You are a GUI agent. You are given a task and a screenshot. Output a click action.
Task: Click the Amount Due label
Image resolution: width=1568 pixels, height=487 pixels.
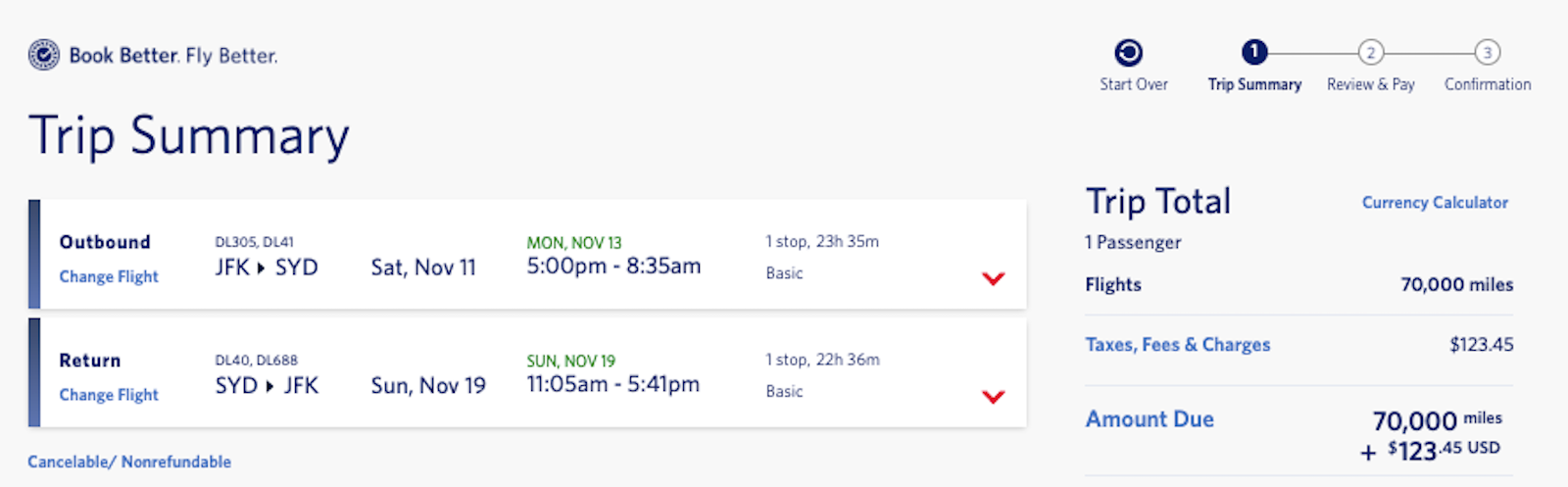(x=1150, y=418)
